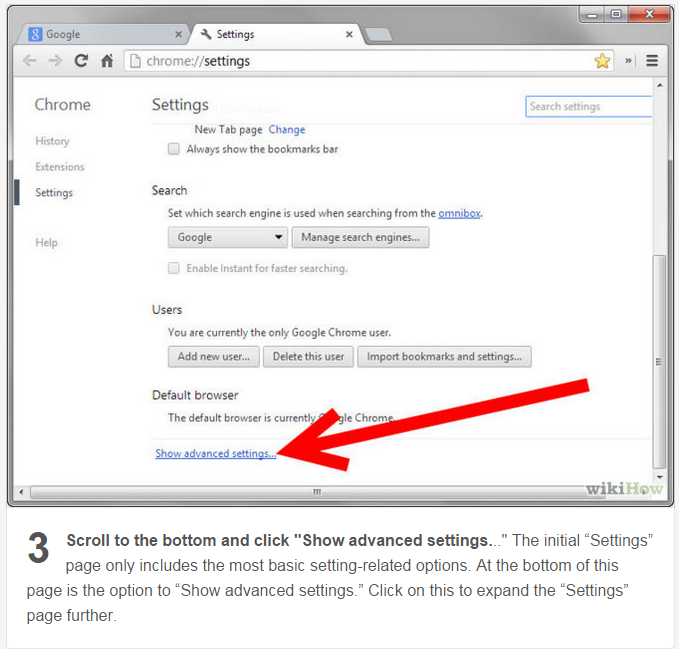Screen dimensions: 679x649
Task: Toggle Enable Instant for faster searching
Action: [174, 268]
